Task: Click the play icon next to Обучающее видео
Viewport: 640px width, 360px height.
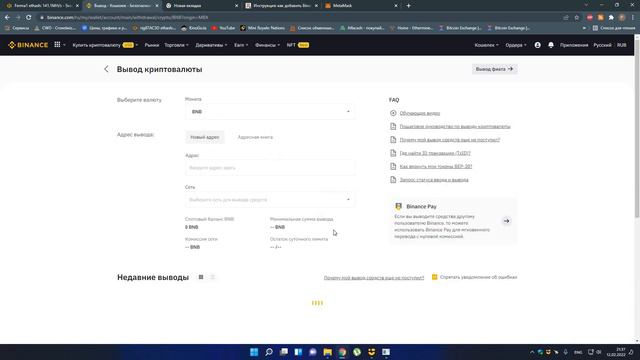Action: coord(393,113)
